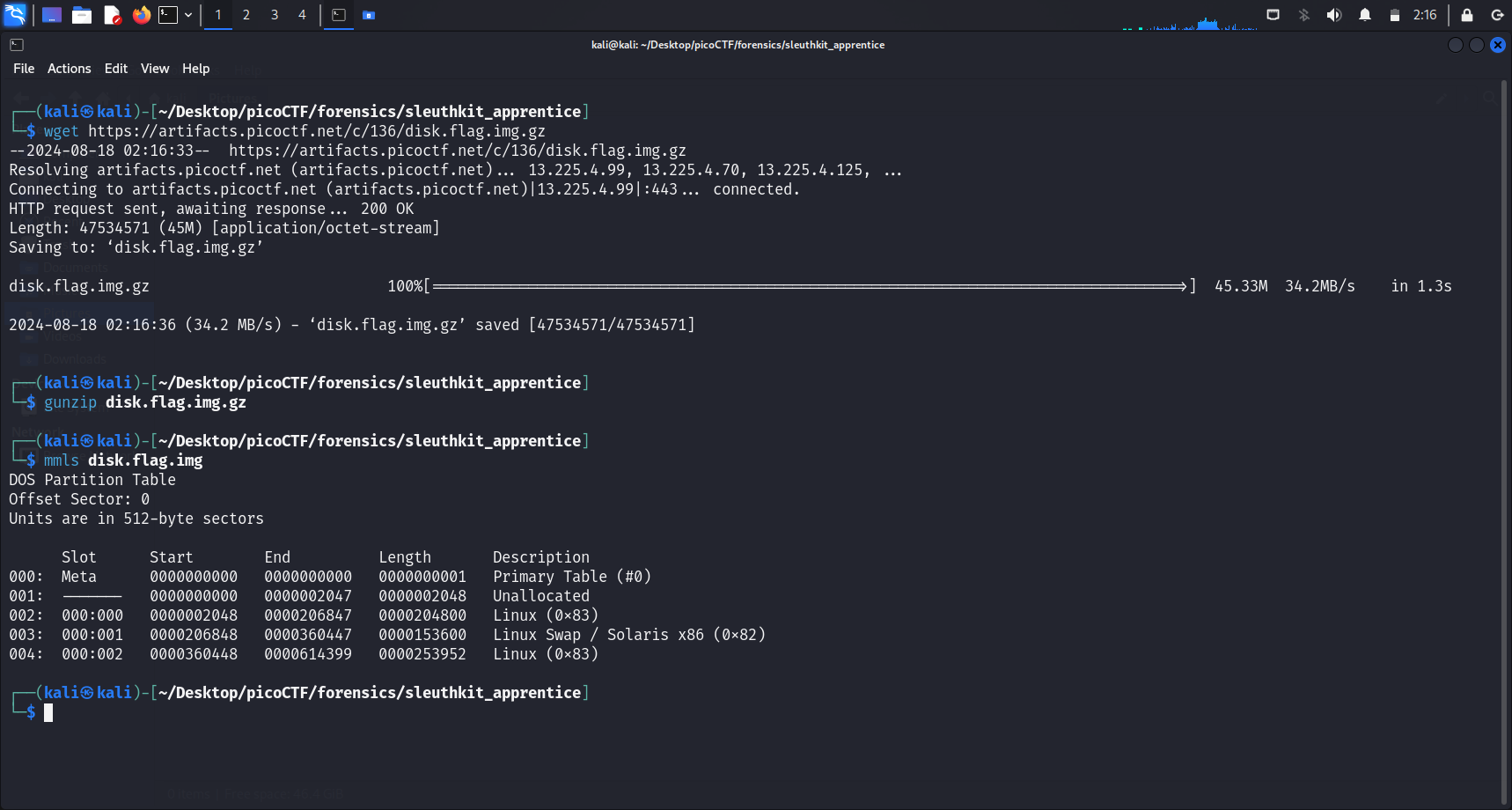Open the text editor launcher
The height and width of the screenshot is (810, 1512).
[112, 15]
